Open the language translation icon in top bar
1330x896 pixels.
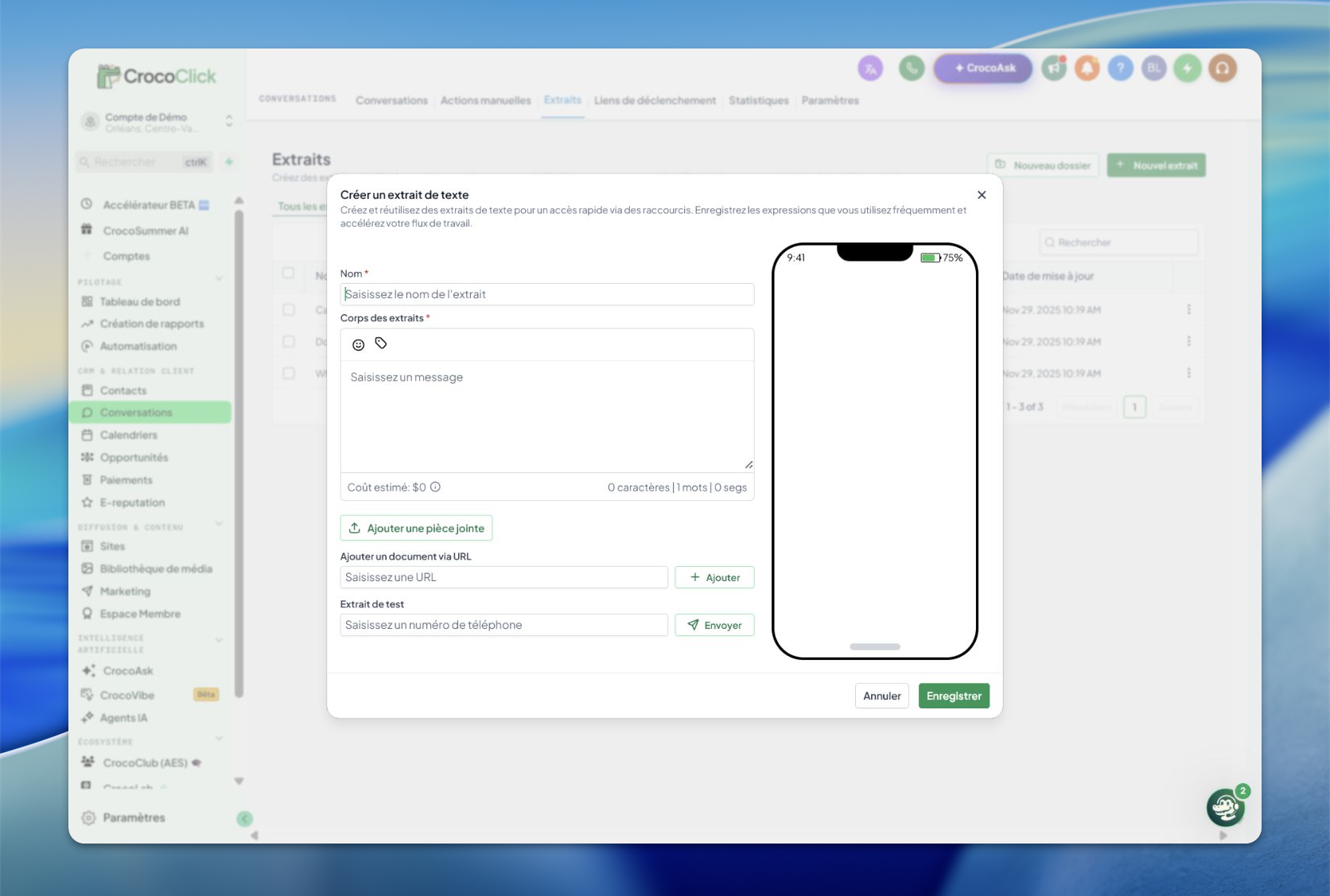870,68
